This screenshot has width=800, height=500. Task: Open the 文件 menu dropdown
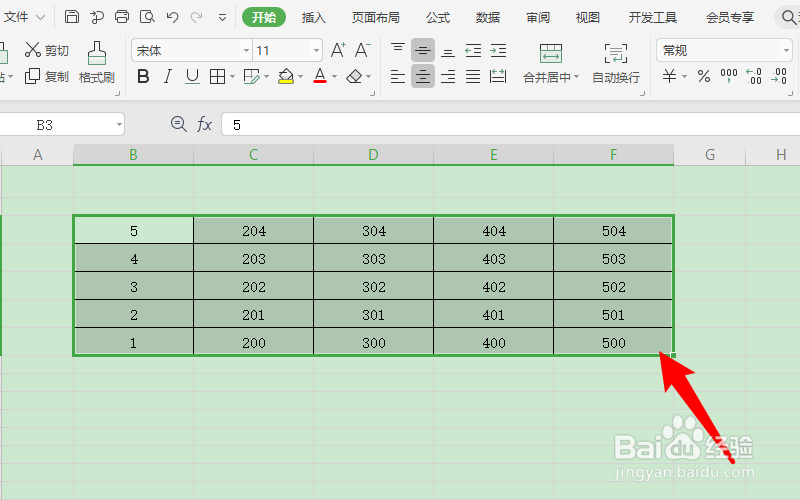click(x=24, y=17)
